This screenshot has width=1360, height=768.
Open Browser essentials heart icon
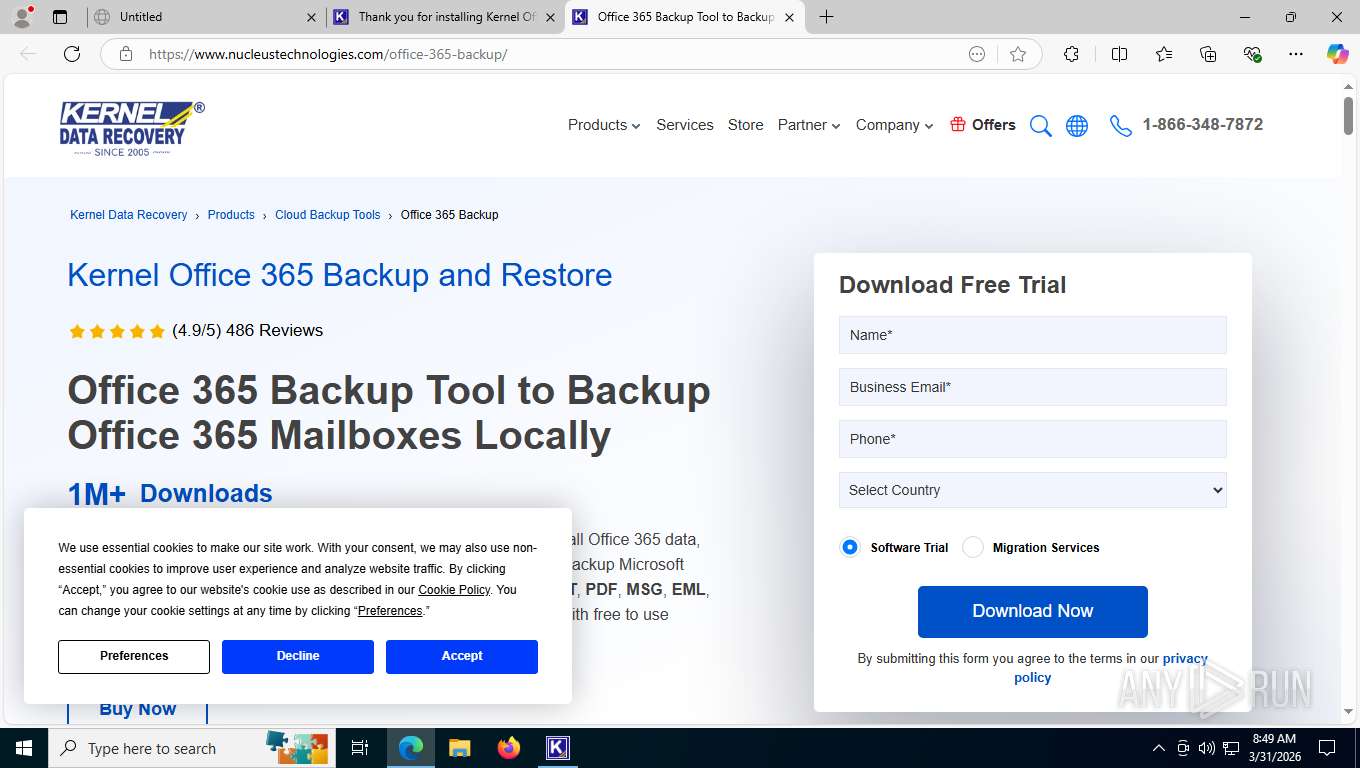1252,54
